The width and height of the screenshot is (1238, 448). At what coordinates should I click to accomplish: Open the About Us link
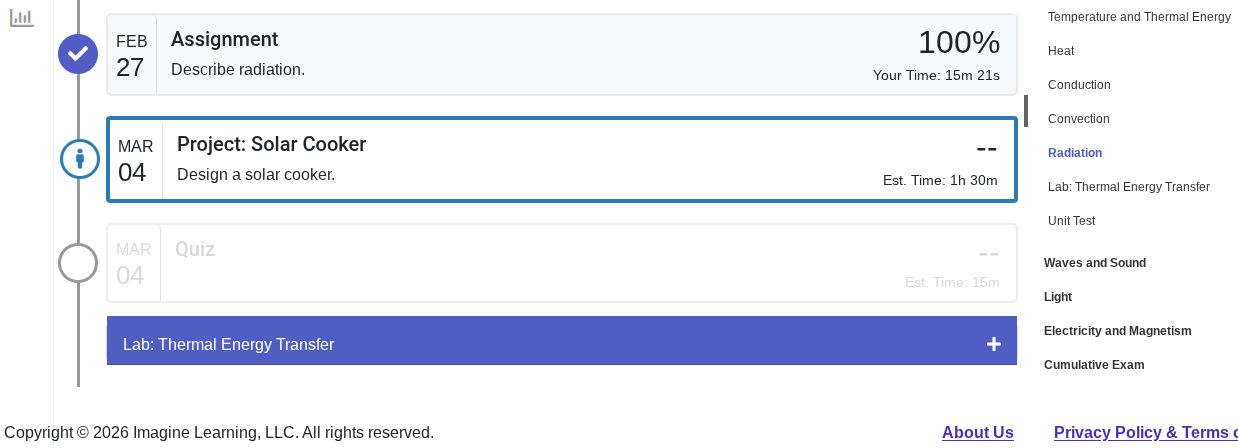click(x=977, y=432)
